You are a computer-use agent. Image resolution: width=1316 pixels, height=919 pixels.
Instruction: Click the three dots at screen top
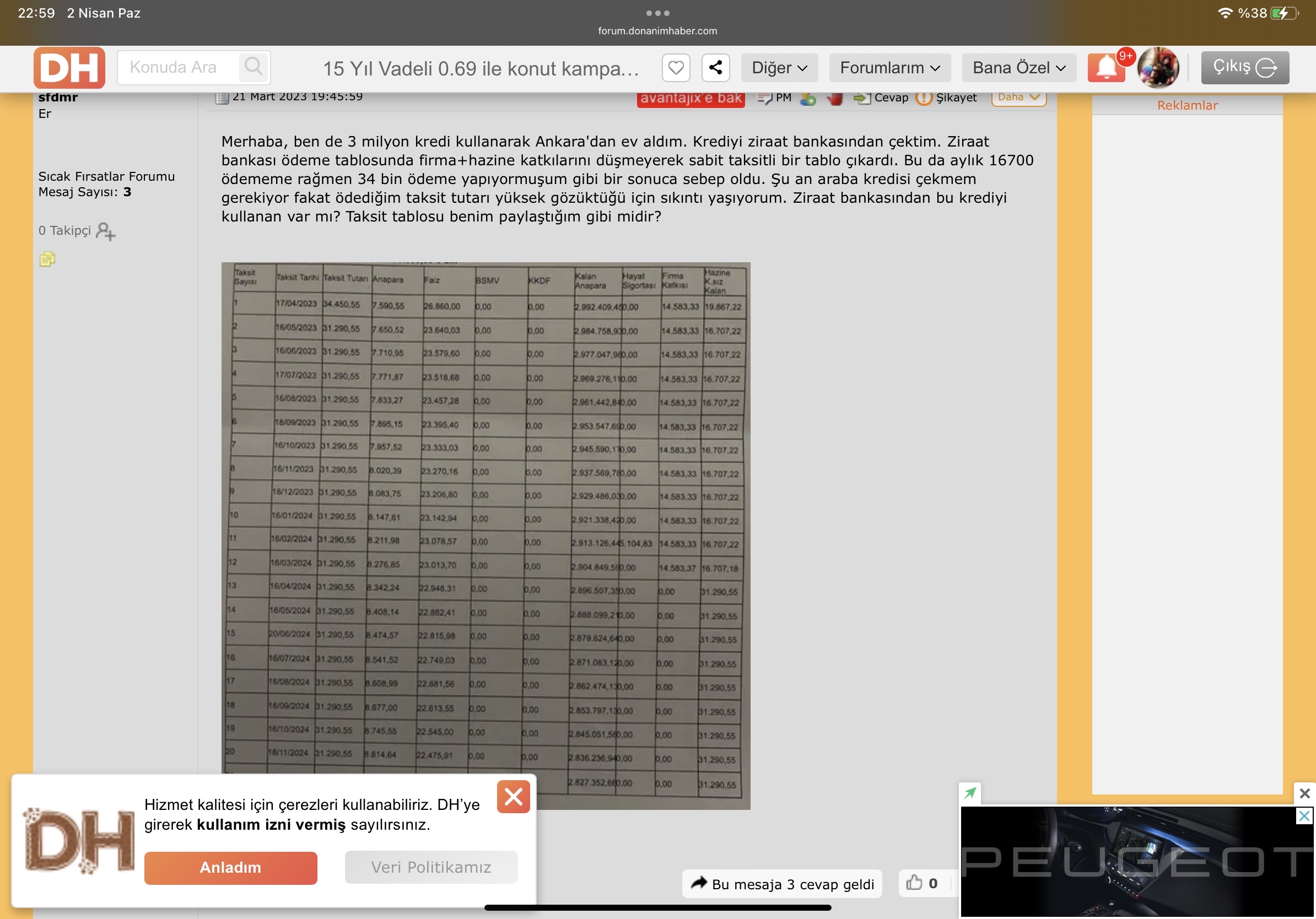point(657,13)
